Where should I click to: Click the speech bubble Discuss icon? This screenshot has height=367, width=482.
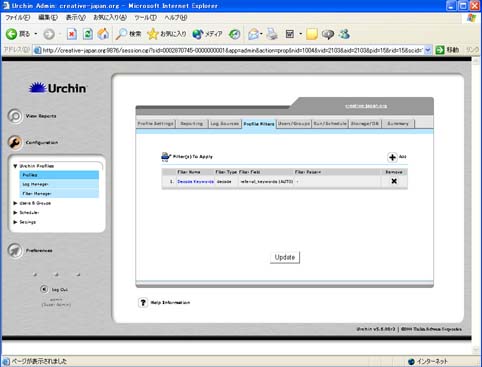coord(328,34)
